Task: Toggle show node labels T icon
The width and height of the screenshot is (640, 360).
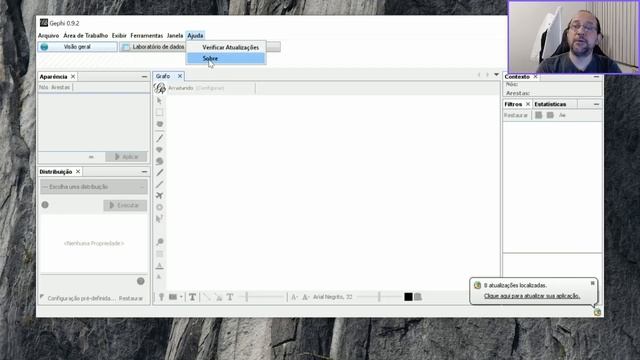Action: pyautogui.click(x=192, y=297)
